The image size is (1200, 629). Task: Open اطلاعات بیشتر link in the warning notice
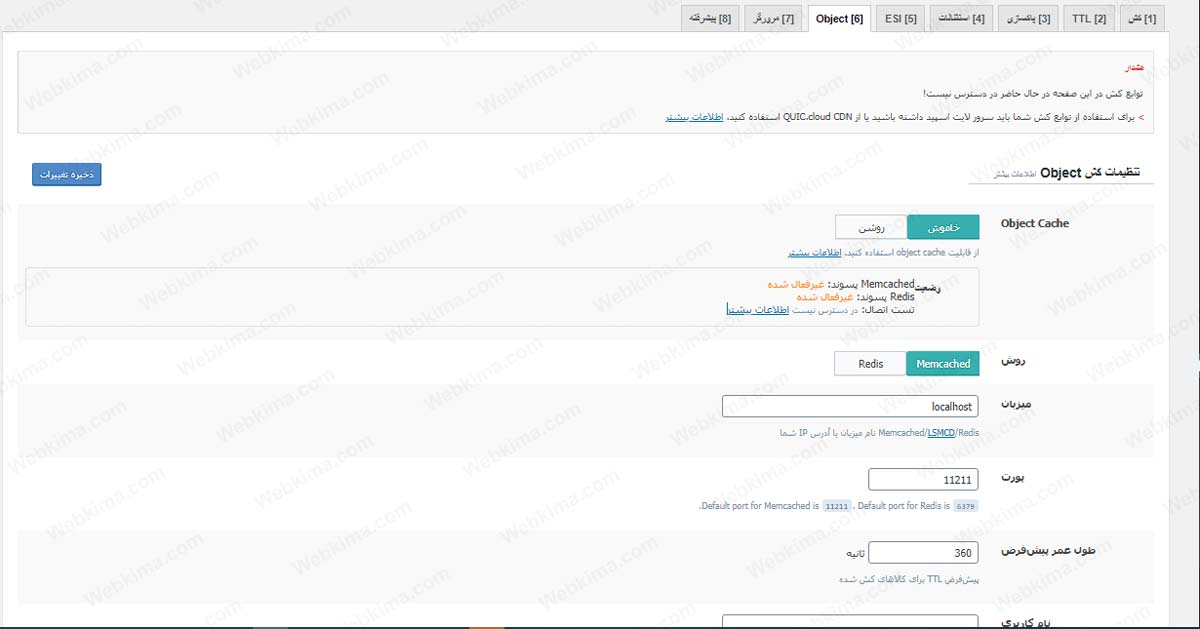click(695, 117)
